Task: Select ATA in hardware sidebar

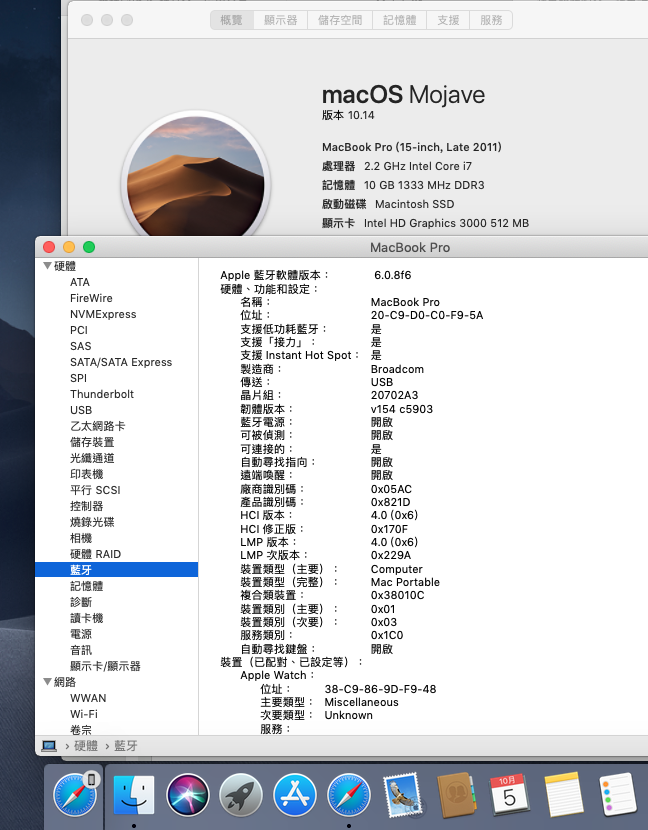Action: (x=80, y=282)
